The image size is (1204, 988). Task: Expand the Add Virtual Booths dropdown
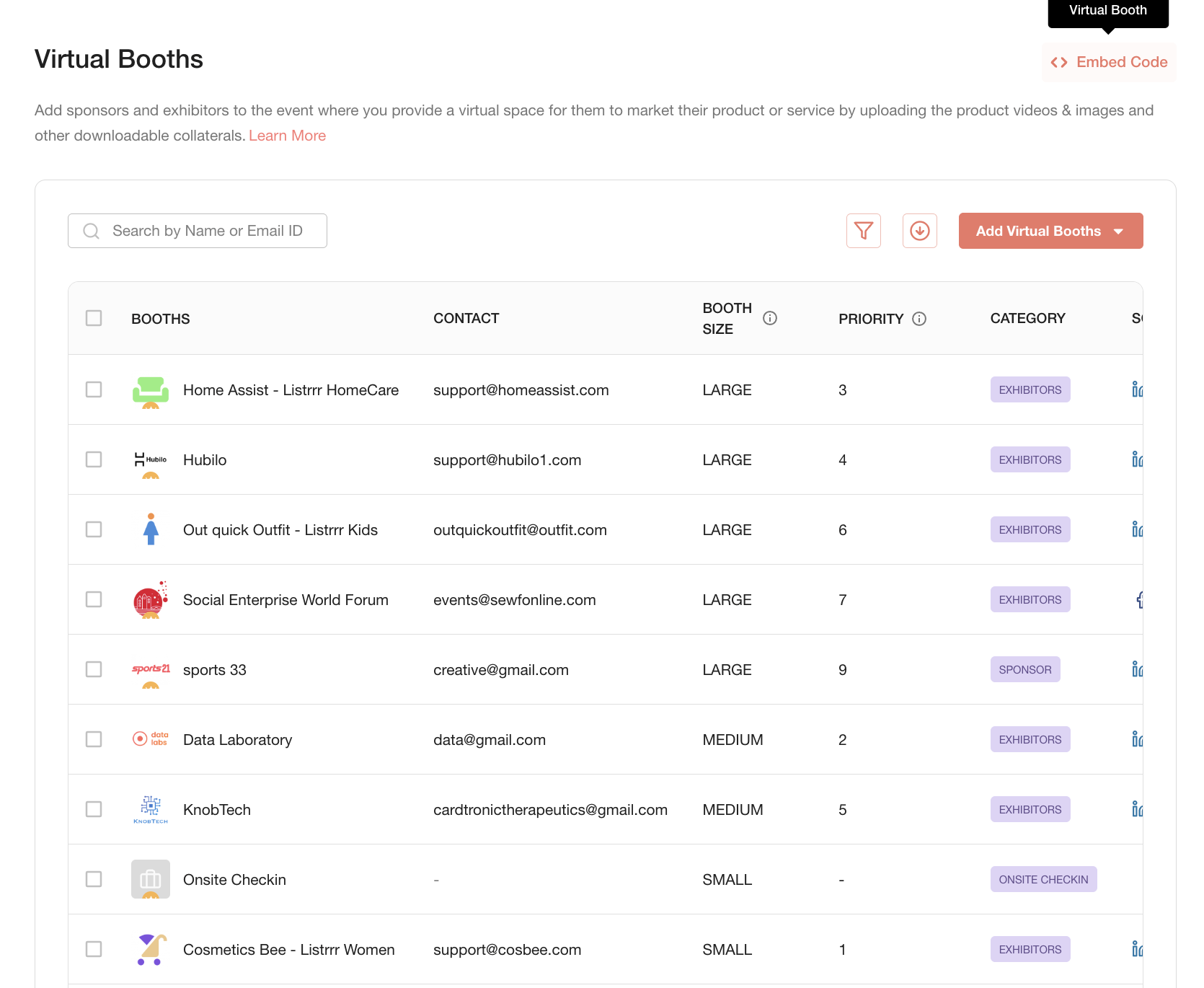pos(1050,231)
